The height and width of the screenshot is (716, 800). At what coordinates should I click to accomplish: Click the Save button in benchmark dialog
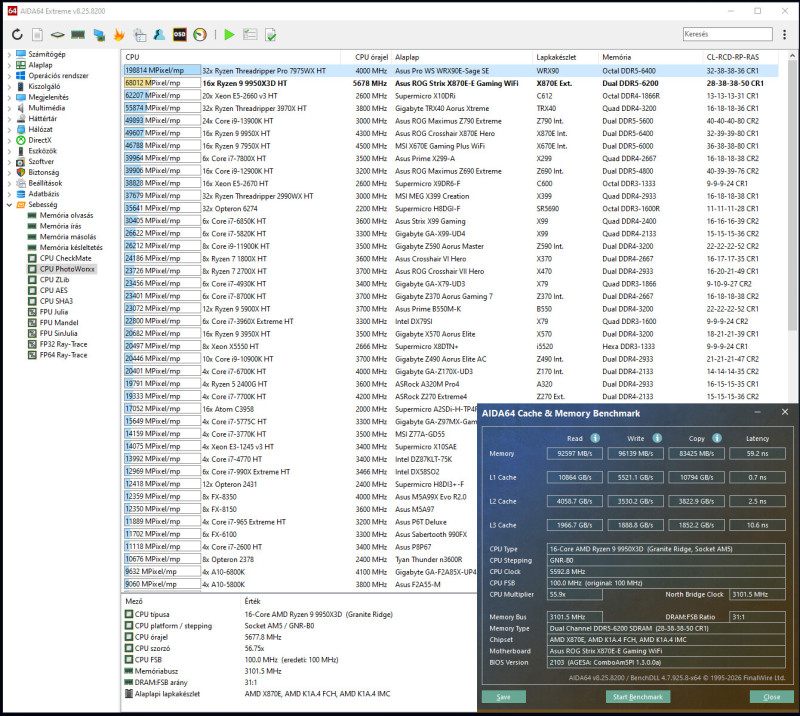pos(503,696)
